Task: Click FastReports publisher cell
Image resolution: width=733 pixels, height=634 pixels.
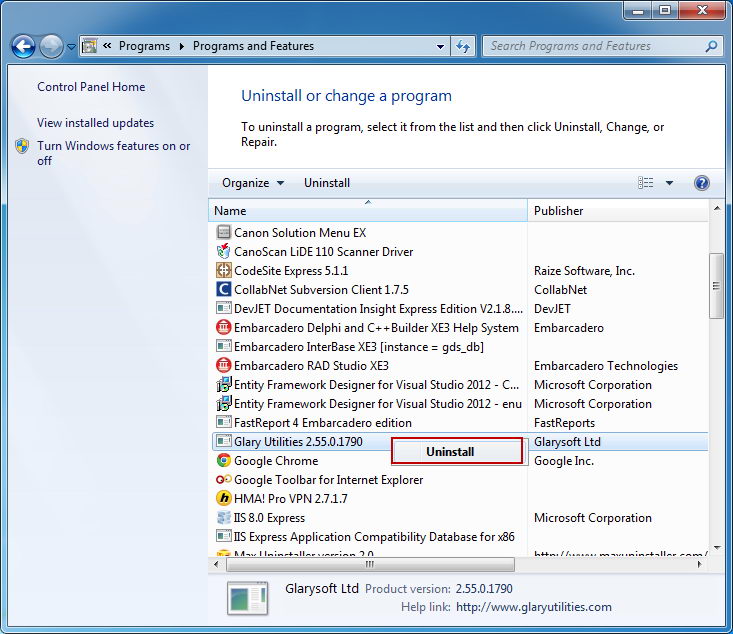Action: point(564,423)
